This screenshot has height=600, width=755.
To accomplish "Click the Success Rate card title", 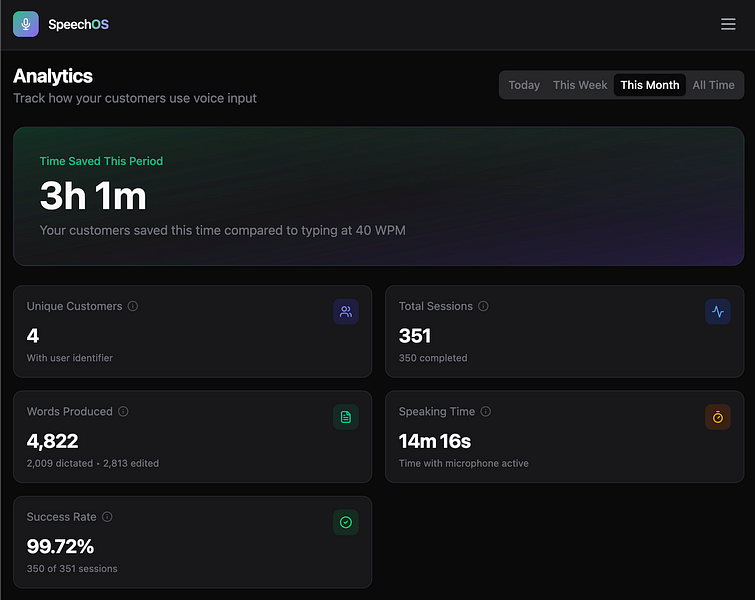I will [x=62, y=517].
